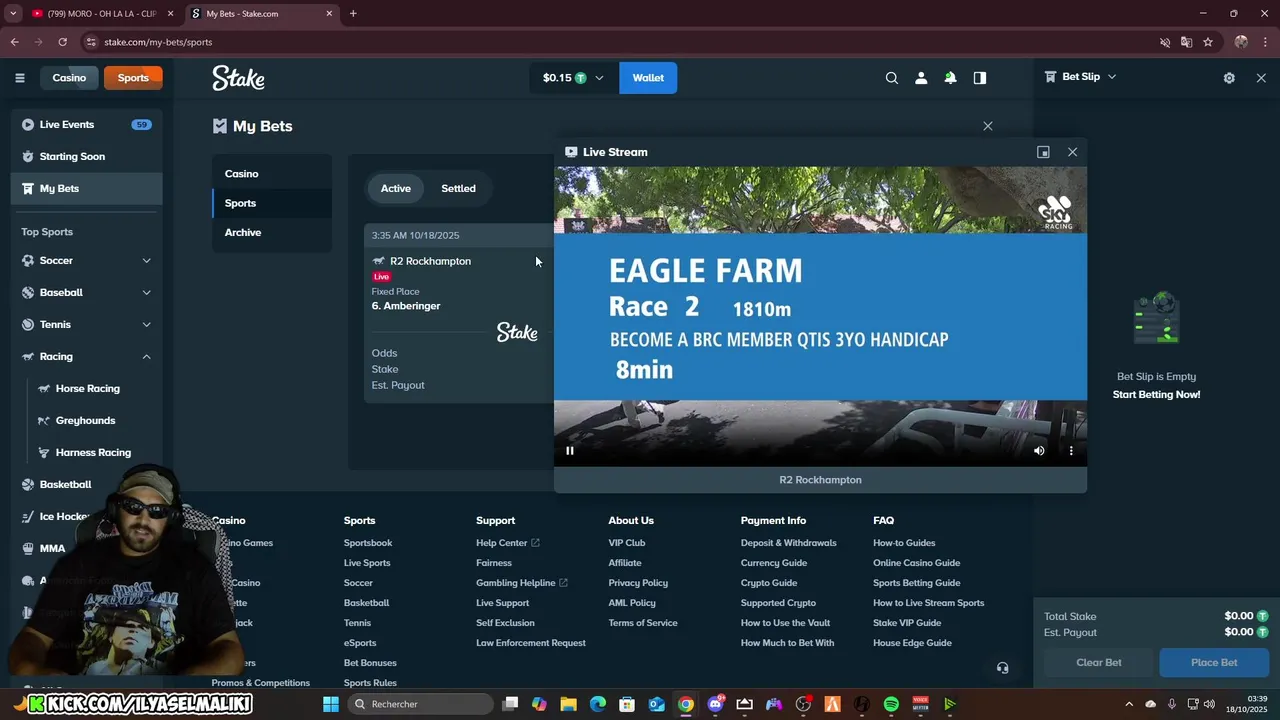The image size is (1280, 720).
Task: Click the address bar URL
Action: (x=158, y=42)
